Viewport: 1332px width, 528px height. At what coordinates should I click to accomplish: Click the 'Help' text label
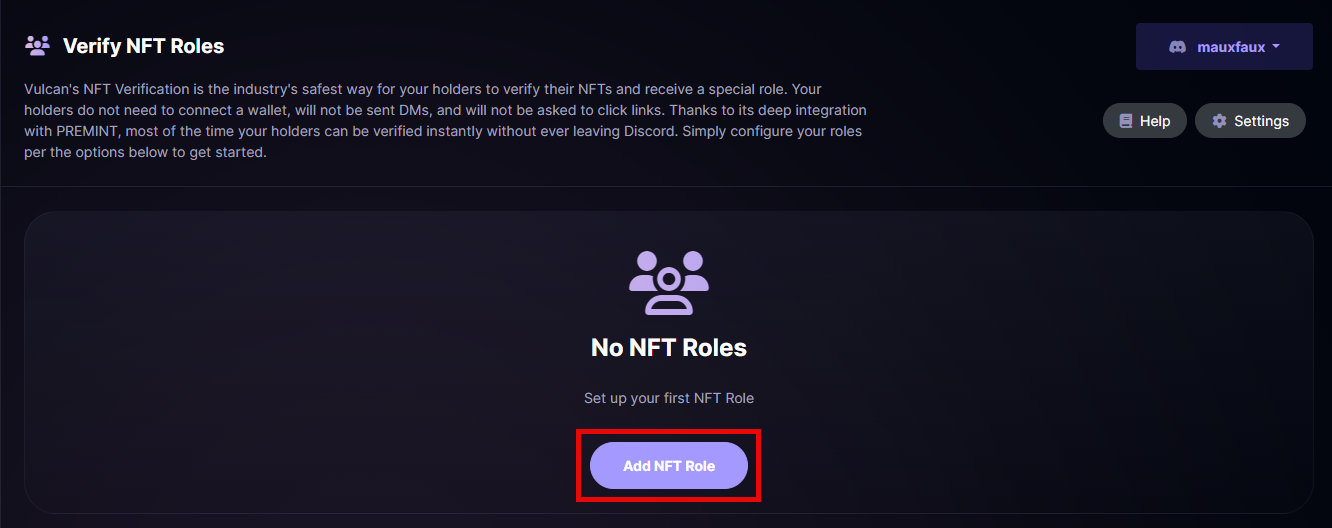(x=1155, y=121)
